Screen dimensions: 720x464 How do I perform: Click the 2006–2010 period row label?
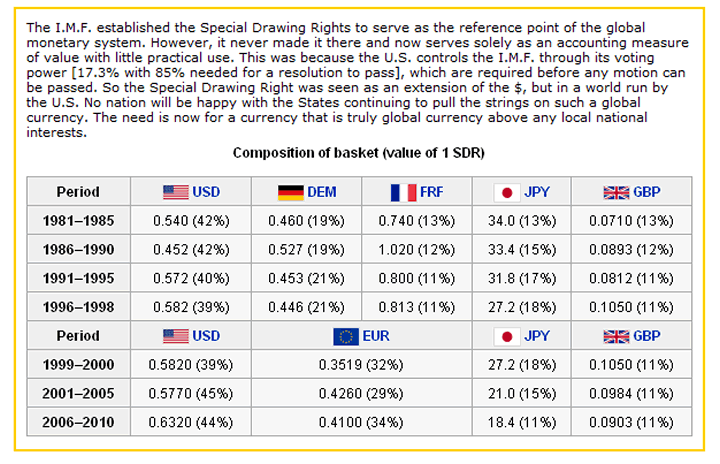[x=78, y=423]
